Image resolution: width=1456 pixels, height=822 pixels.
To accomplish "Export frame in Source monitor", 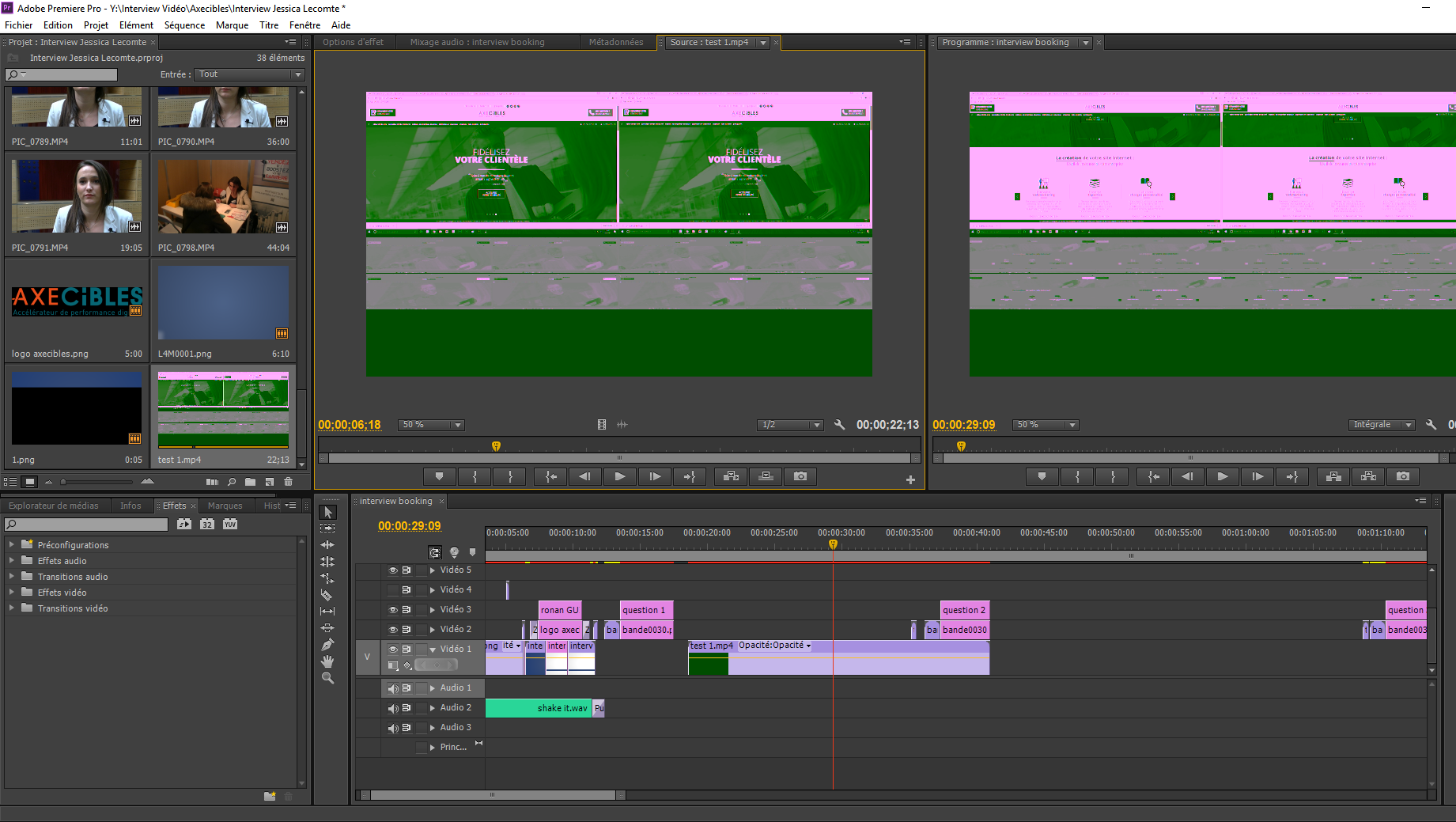I will pos(800,476).
